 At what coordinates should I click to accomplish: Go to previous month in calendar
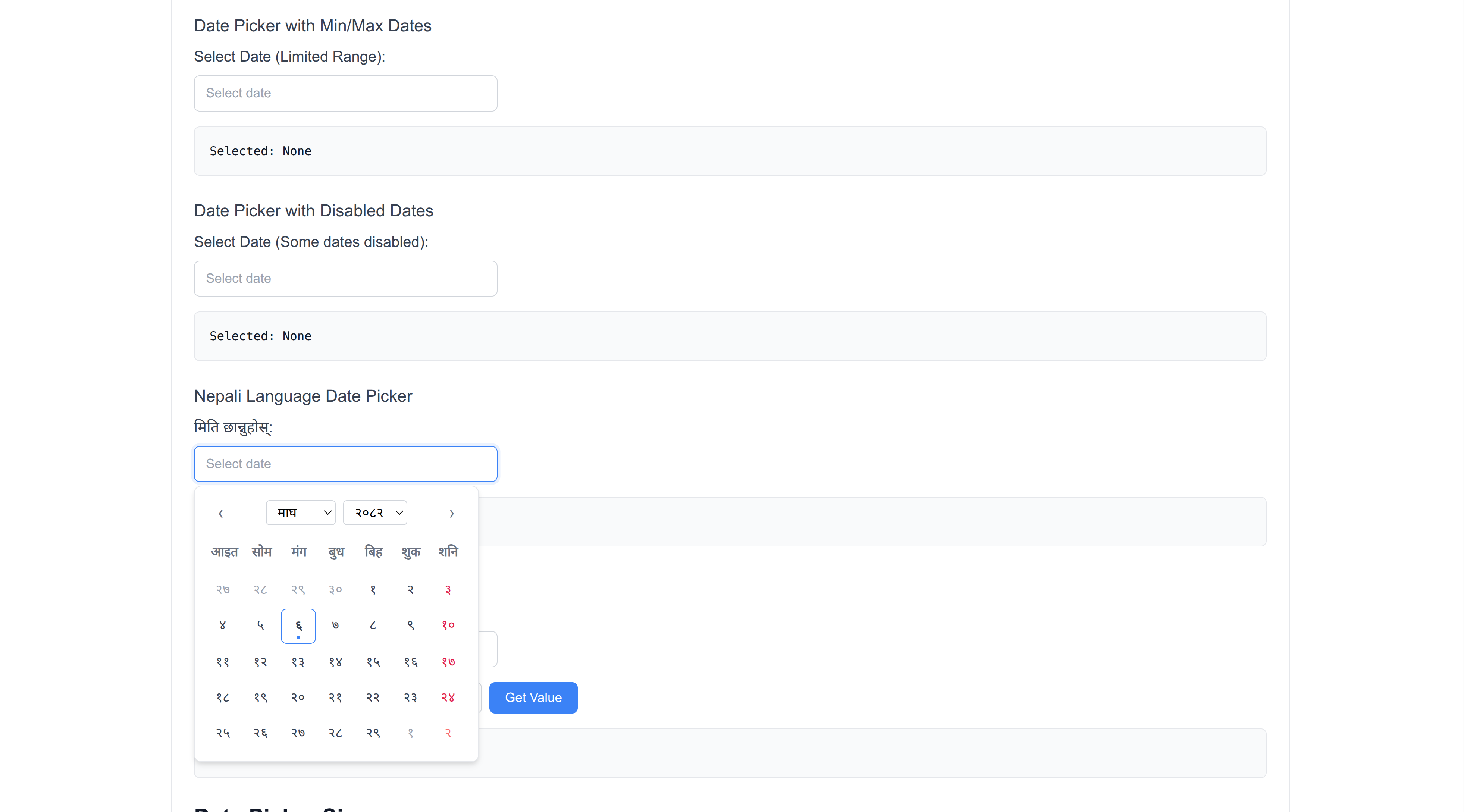coord(220,513)
